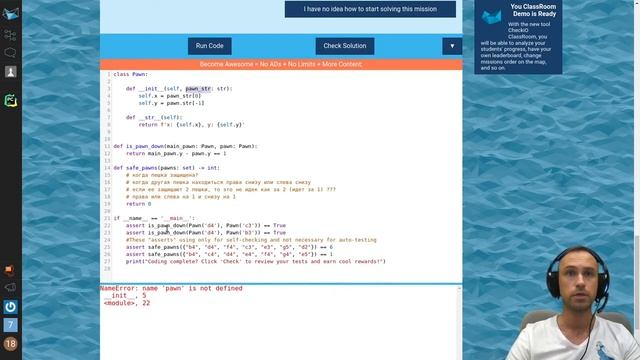640x360 pixels.
Task: Click the 'def safe_pawns' line in the editor
Action: (167, 168)
